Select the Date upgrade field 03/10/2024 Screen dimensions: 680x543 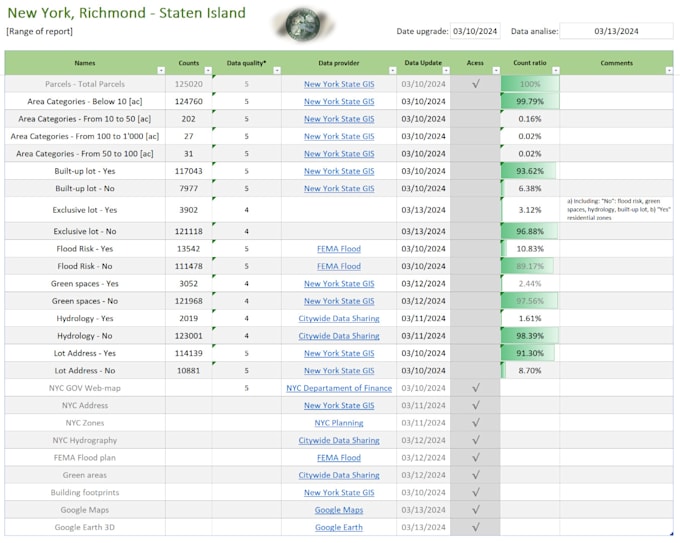tap(475, 31)
